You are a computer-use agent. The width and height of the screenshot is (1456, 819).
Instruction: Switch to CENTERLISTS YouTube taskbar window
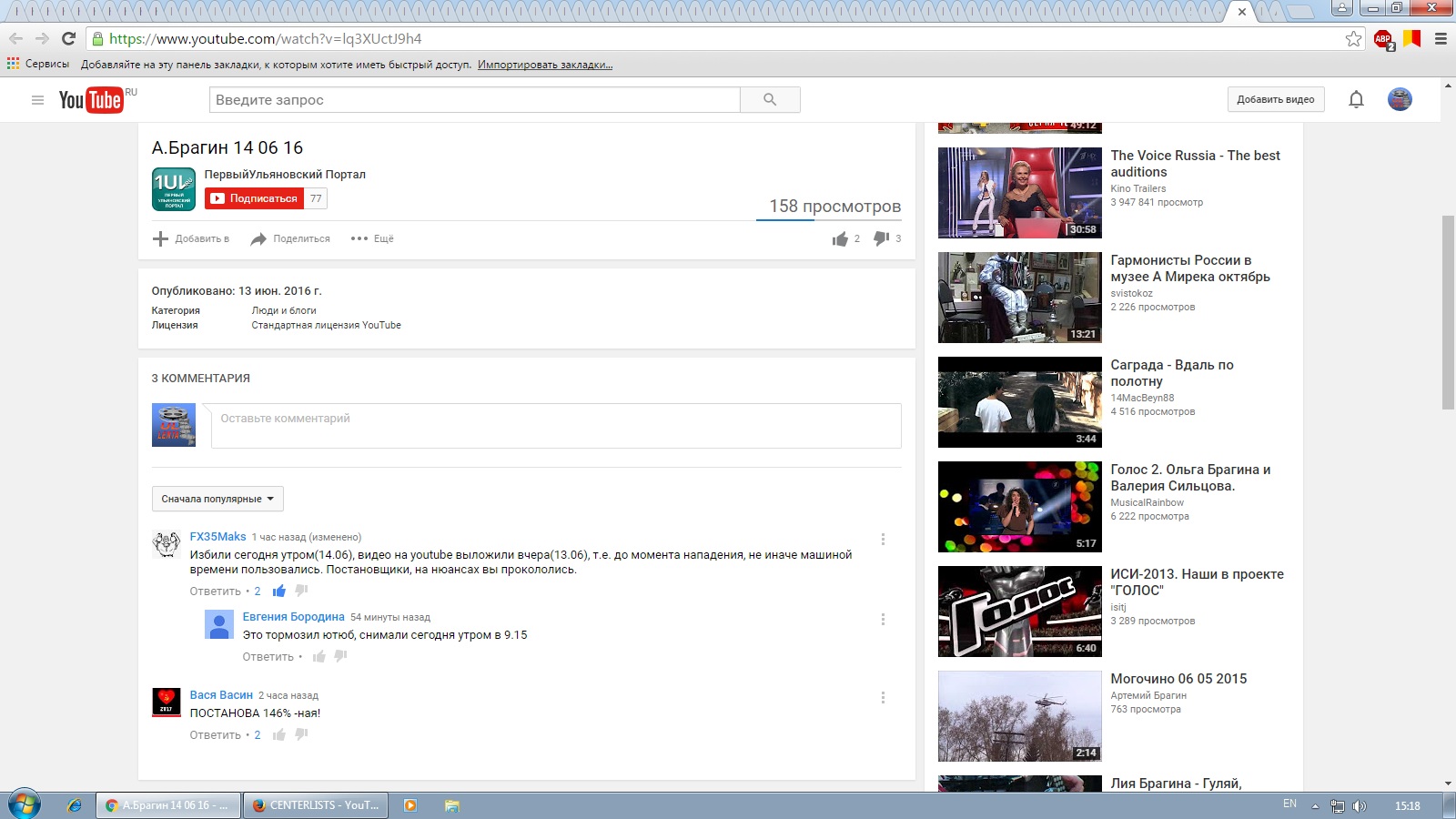pos(316,805)
